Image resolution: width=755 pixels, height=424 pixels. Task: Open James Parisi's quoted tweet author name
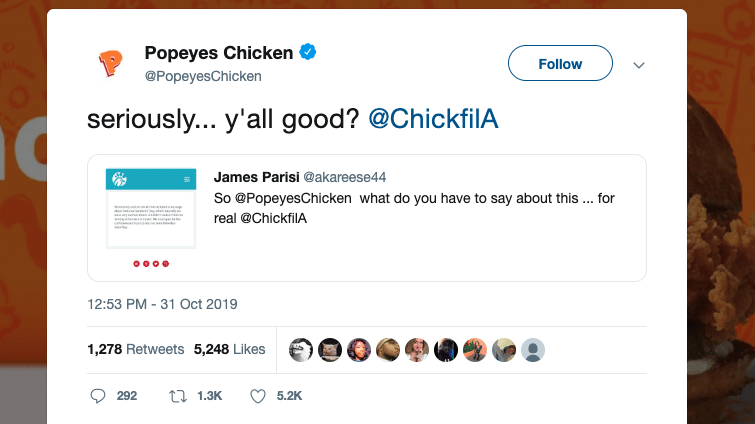(257, 177)
